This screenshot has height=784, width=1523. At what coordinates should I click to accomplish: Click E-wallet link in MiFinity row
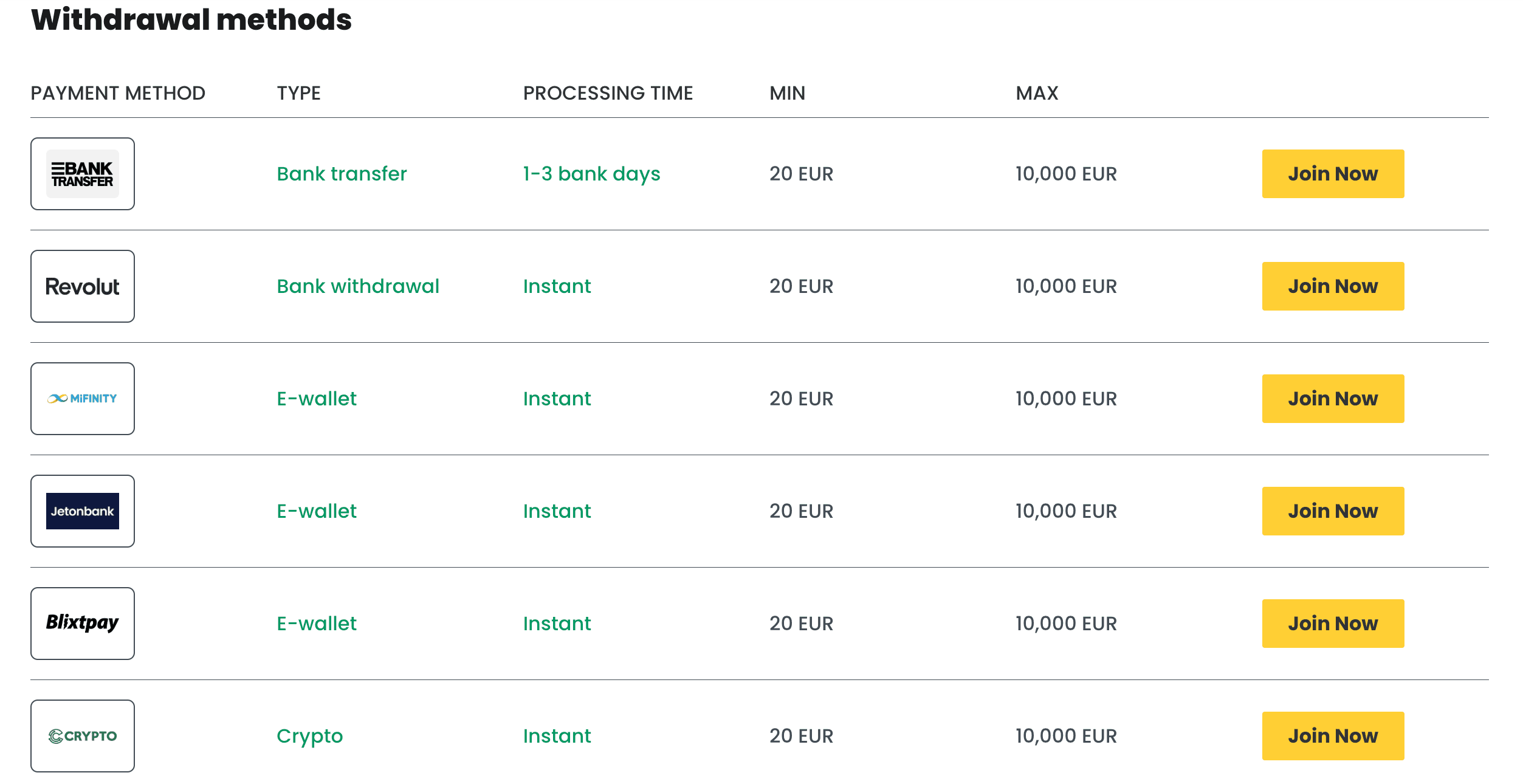pos(317,399)
